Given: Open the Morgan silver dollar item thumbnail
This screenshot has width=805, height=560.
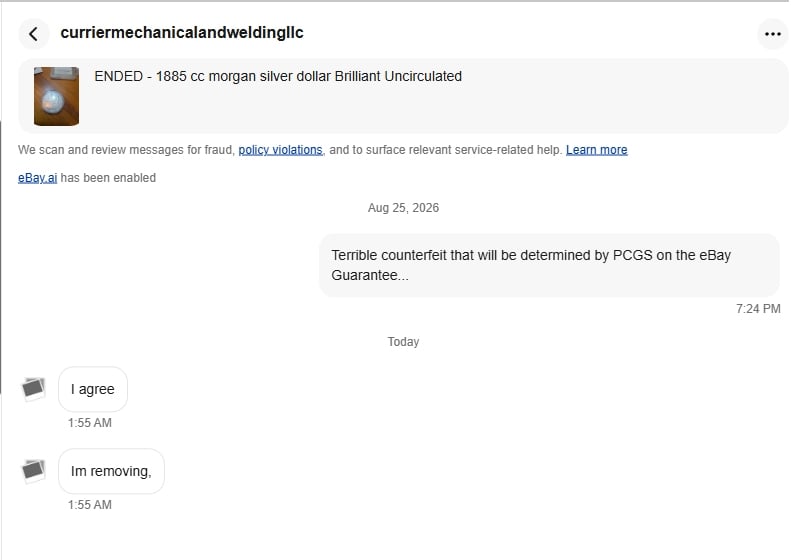Looking at the screenshot, I should point(56,96).
